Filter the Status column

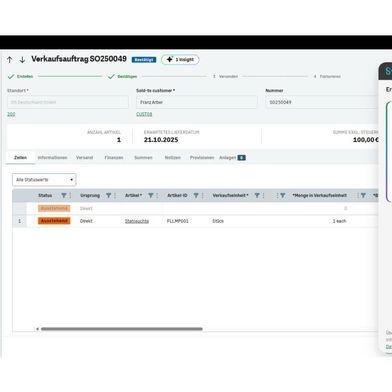[x=64, y=195]
